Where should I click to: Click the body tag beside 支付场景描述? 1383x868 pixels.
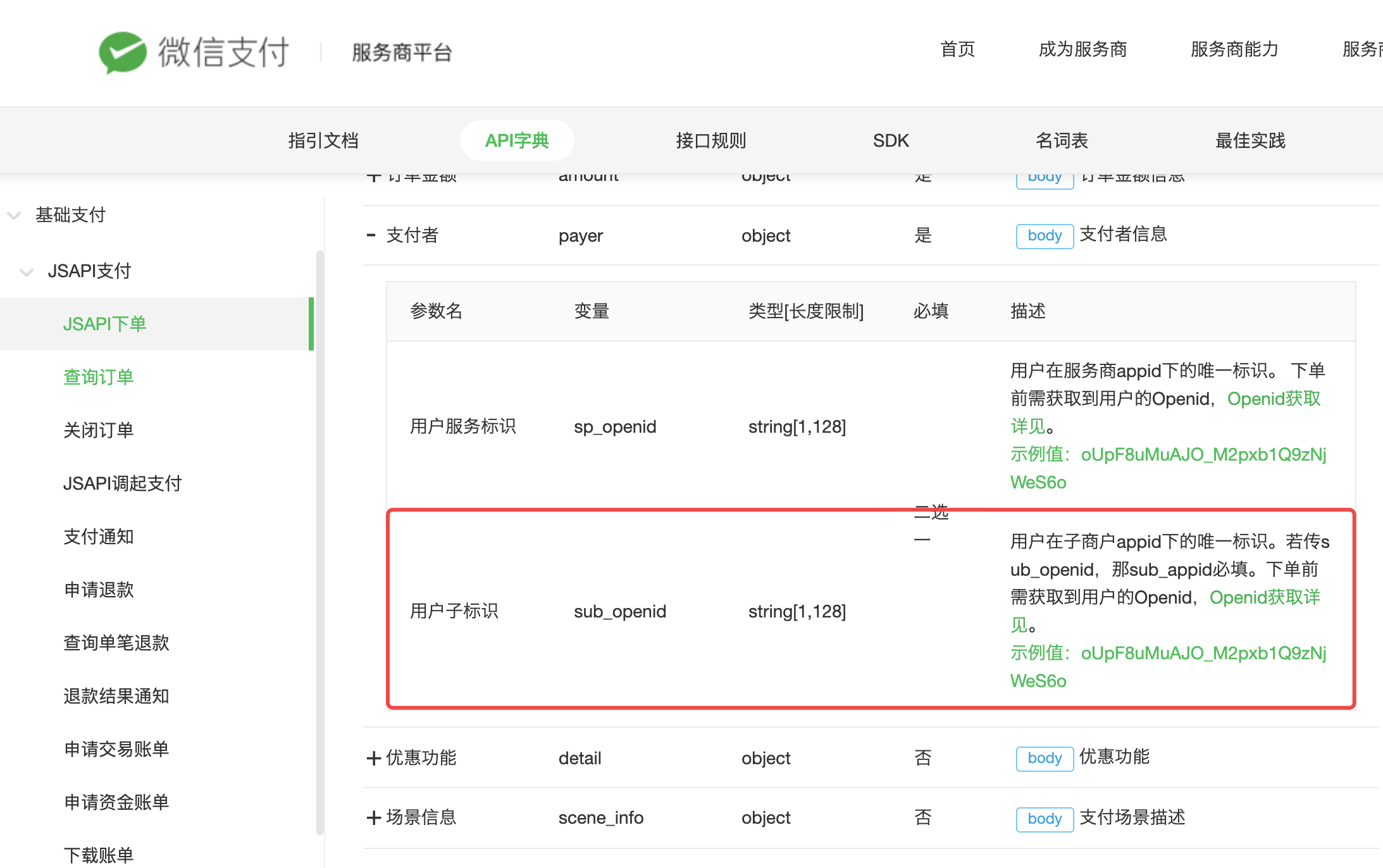click(1045, 819)
